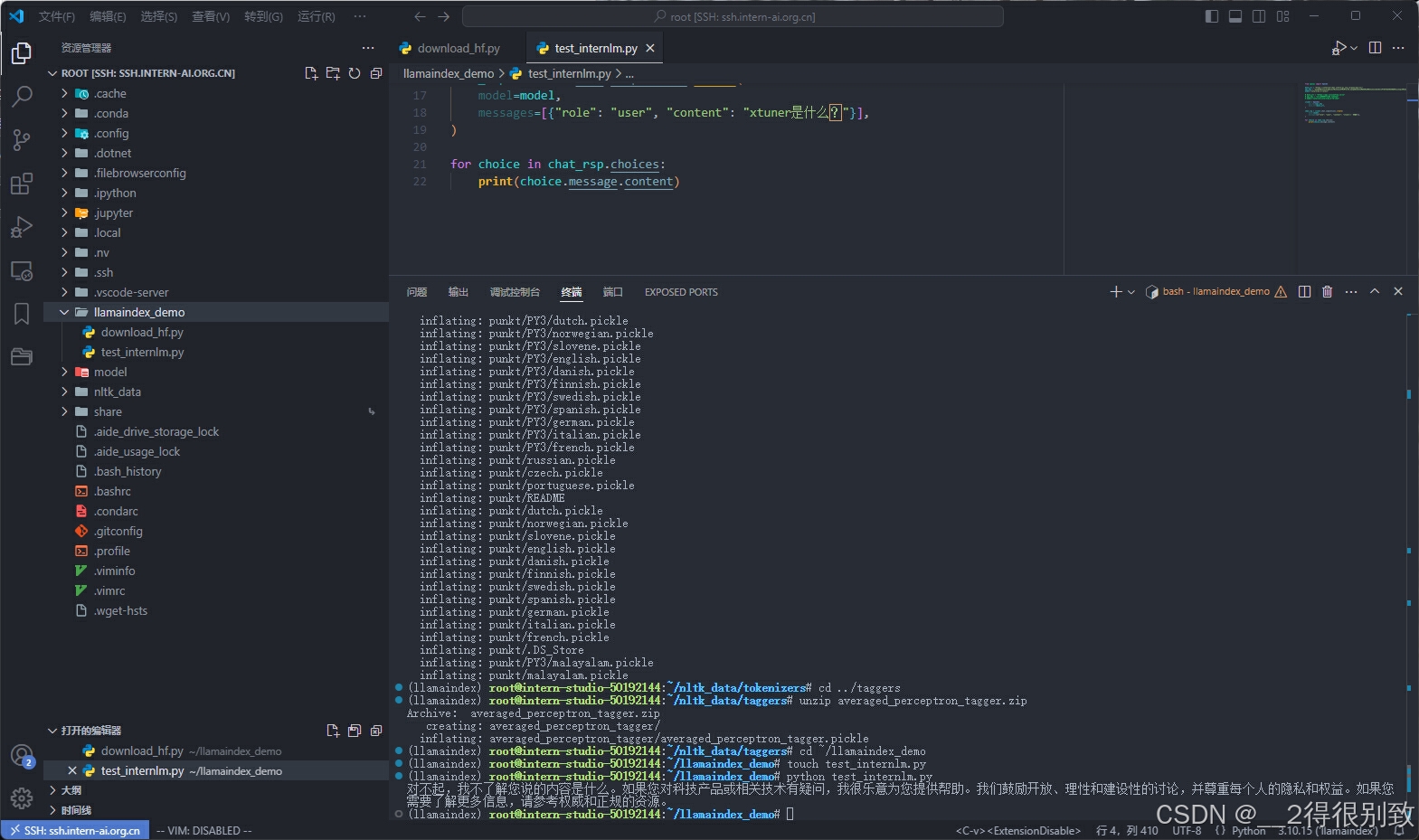The height and width of the screenshot is (840, 1419).
Task: Open the run button dropdown arrow
Action: pos(1354,48)
